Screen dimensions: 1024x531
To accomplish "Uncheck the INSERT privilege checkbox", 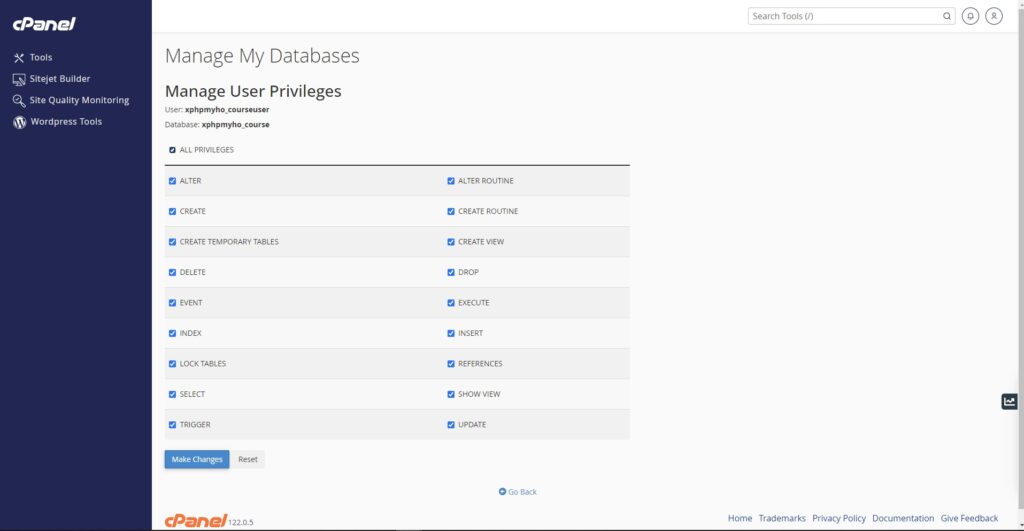I will pyautogui.click(x=451, y=333).
